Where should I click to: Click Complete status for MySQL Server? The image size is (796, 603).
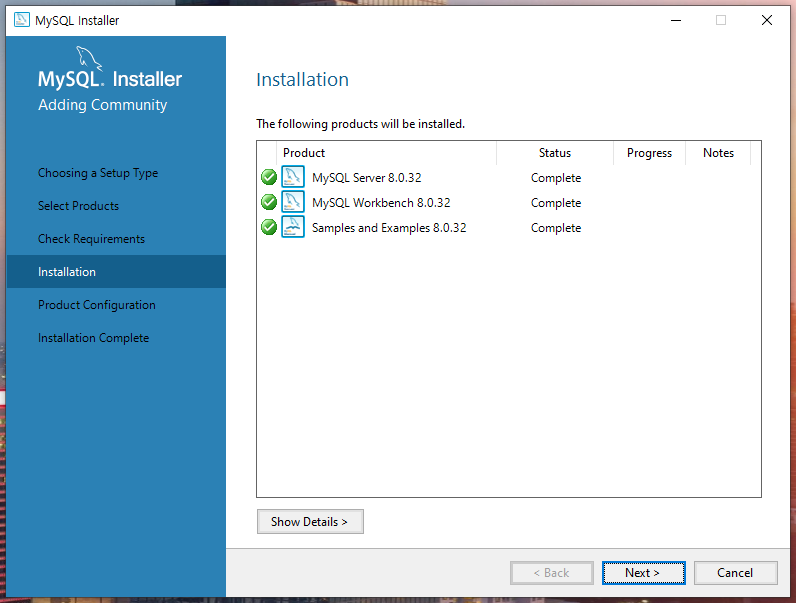[556, 178]
